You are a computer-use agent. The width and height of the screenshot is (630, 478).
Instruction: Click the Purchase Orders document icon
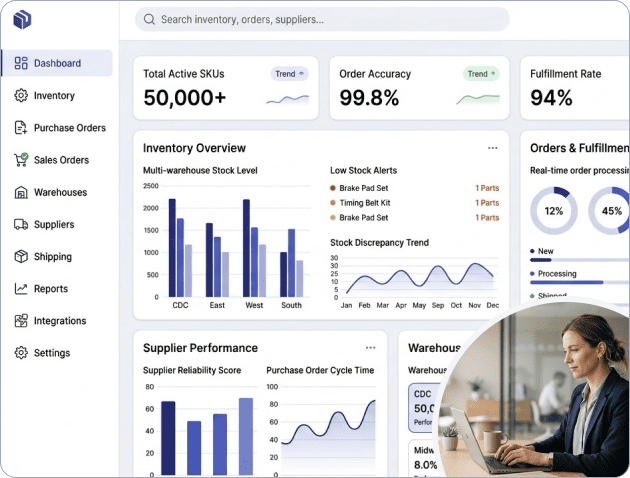(21, 128)
